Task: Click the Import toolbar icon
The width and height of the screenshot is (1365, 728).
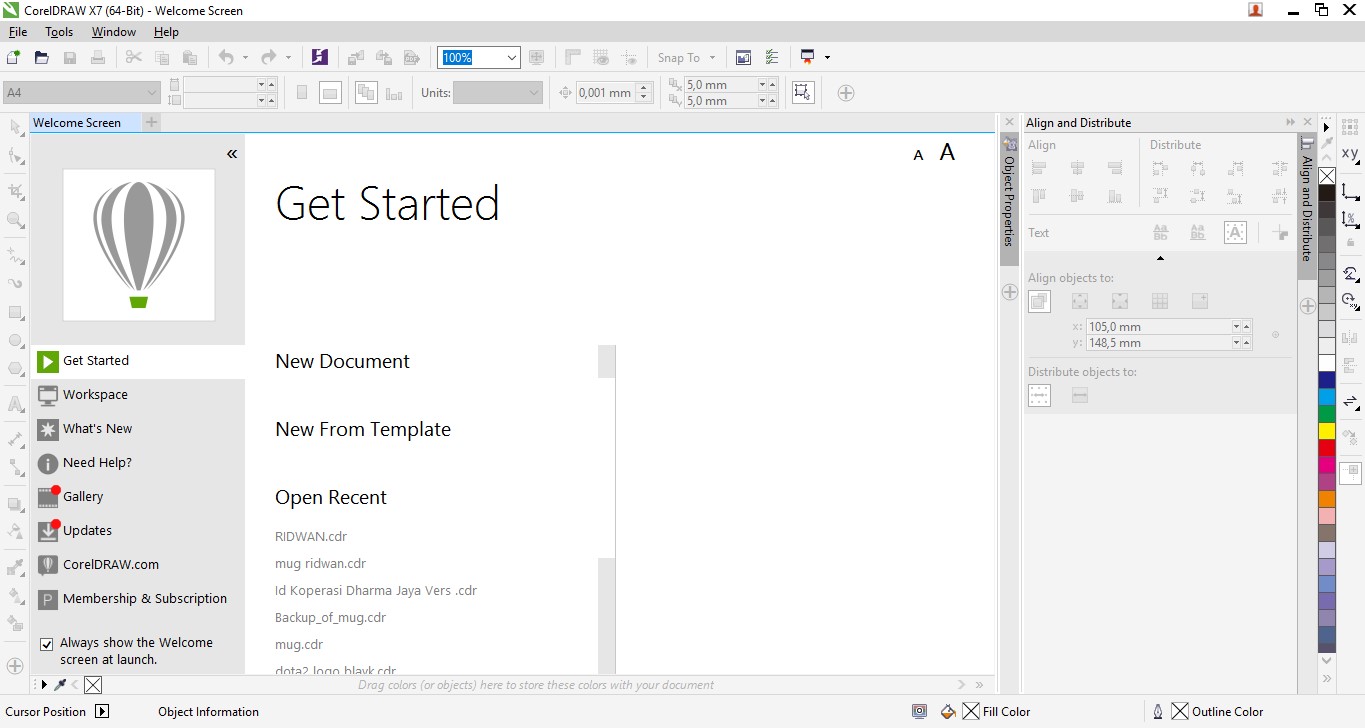Action: (356, 57)
